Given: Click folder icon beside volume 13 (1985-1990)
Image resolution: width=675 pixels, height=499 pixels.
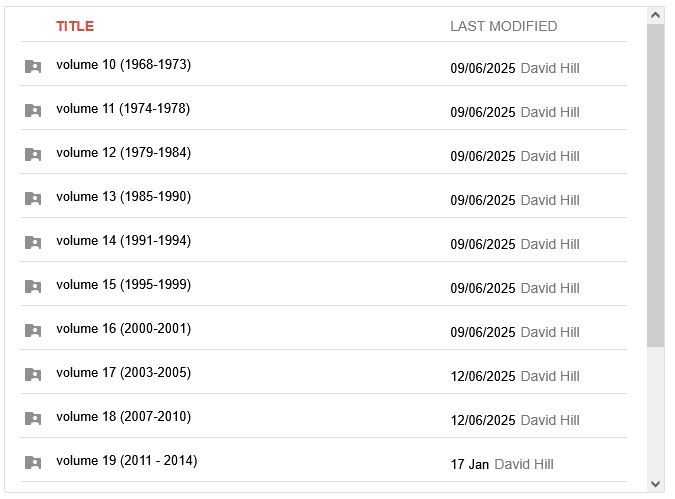Looking at the screenshot, I should point(33,199).
